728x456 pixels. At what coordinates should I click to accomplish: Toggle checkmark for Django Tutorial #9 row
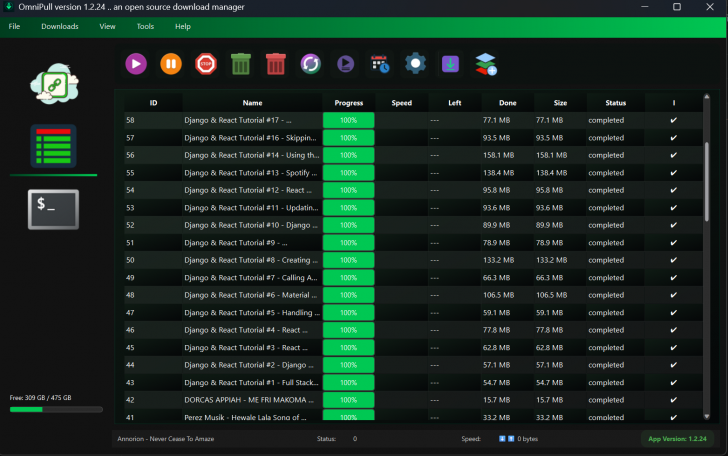pyautogui.click(x=674, y=243)
